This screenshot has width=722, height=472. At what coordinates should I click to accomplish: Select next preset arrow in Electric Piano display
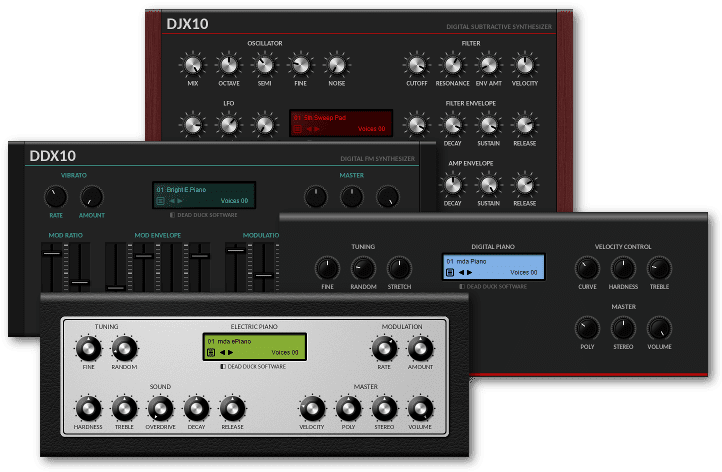pyautogui.click(x=230, y=353)
